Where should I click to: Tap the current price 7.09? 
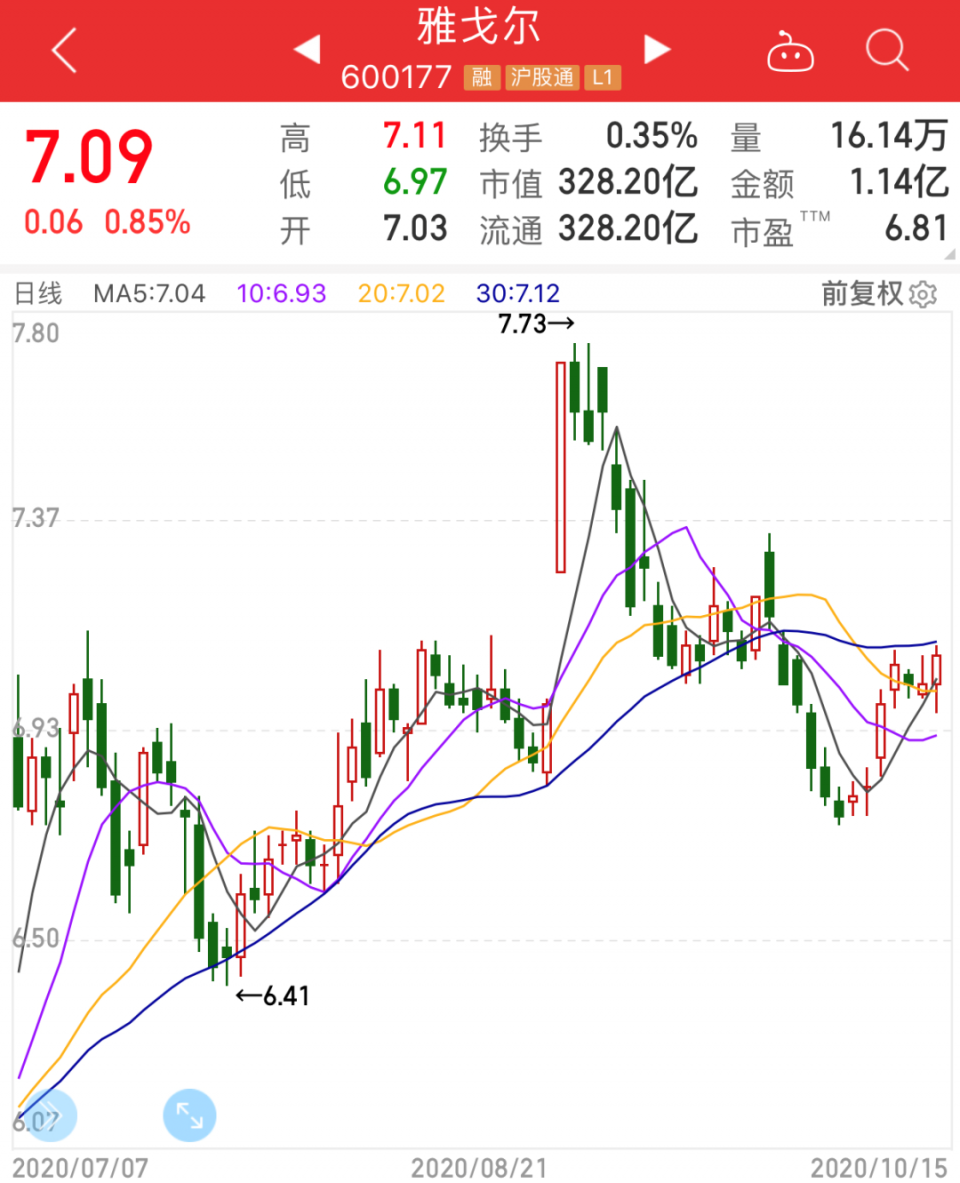point(90,157)
